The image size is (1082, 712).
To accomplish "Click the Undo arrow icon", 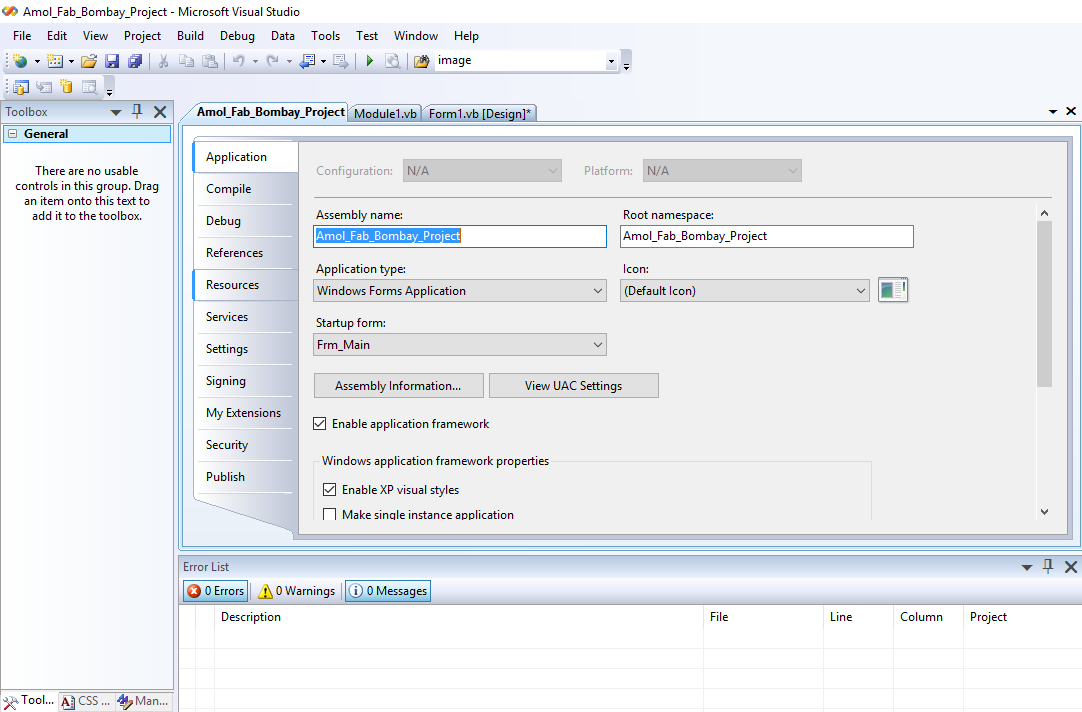I will tap(239, 61).
